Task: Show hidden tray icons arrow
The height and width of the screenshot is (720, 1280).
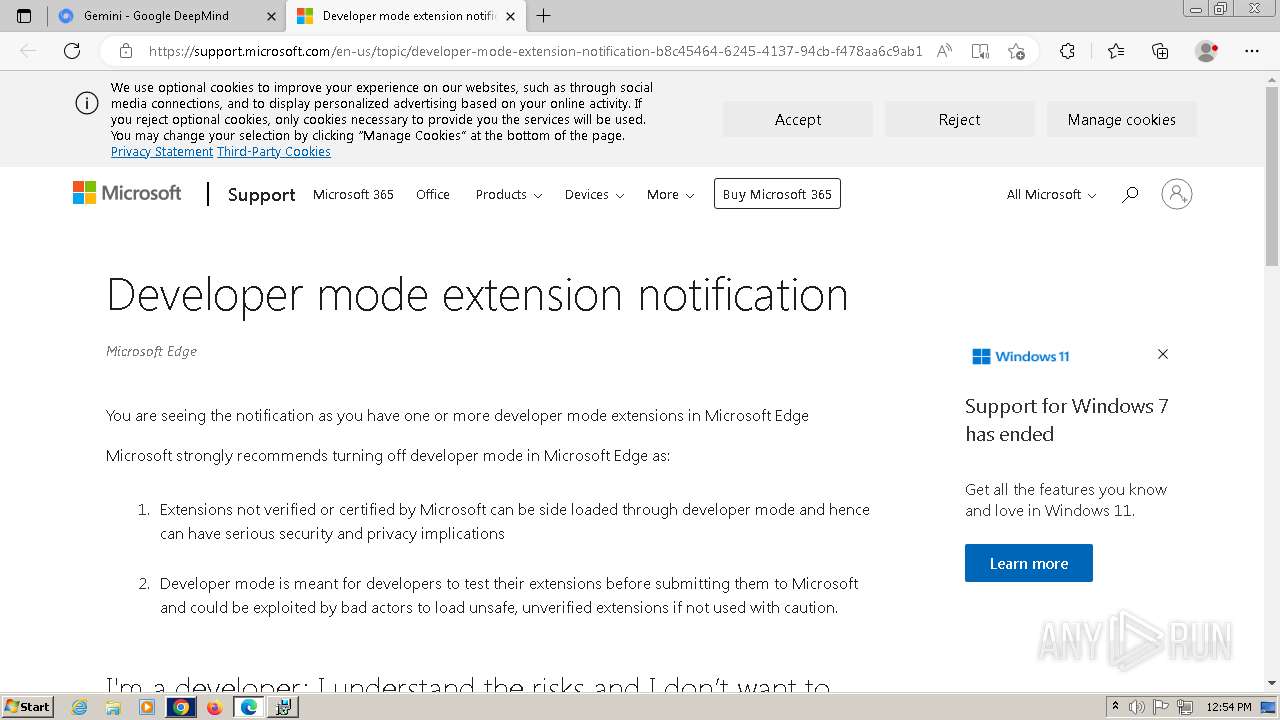Action: pyautogui.click(x=1115, y=706)
